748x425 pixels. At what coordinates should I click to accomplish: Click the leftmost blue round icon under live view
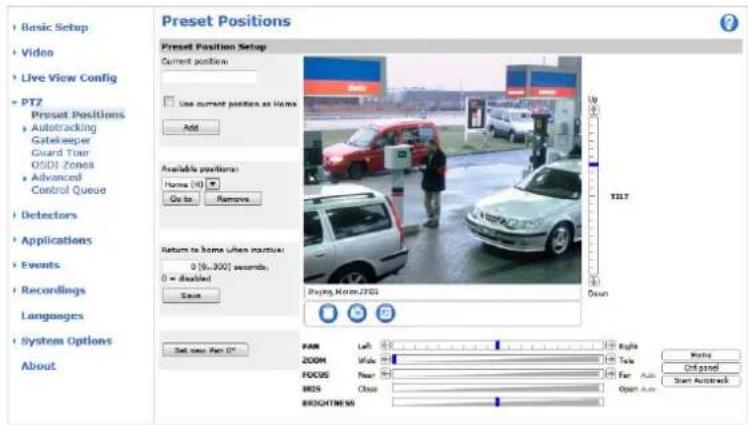click(x=328, y=313)
